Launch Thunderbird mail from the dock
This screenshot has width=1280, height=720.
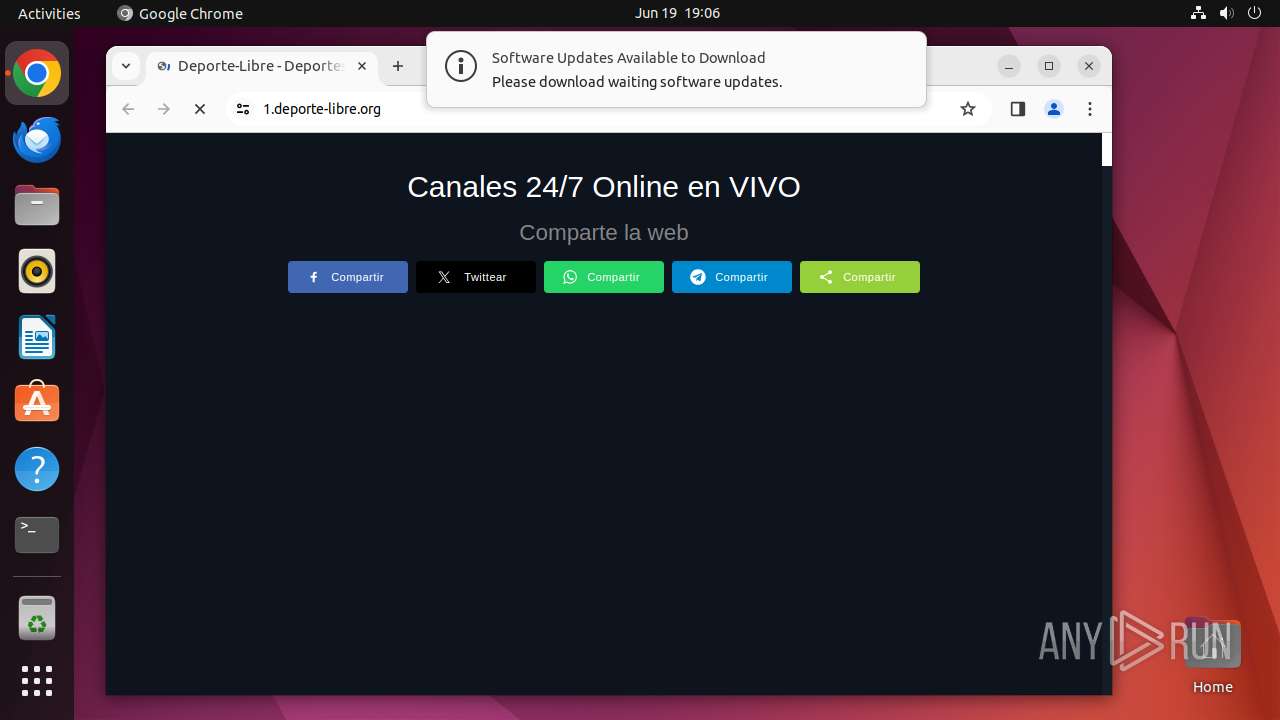[x=37, y=139]
